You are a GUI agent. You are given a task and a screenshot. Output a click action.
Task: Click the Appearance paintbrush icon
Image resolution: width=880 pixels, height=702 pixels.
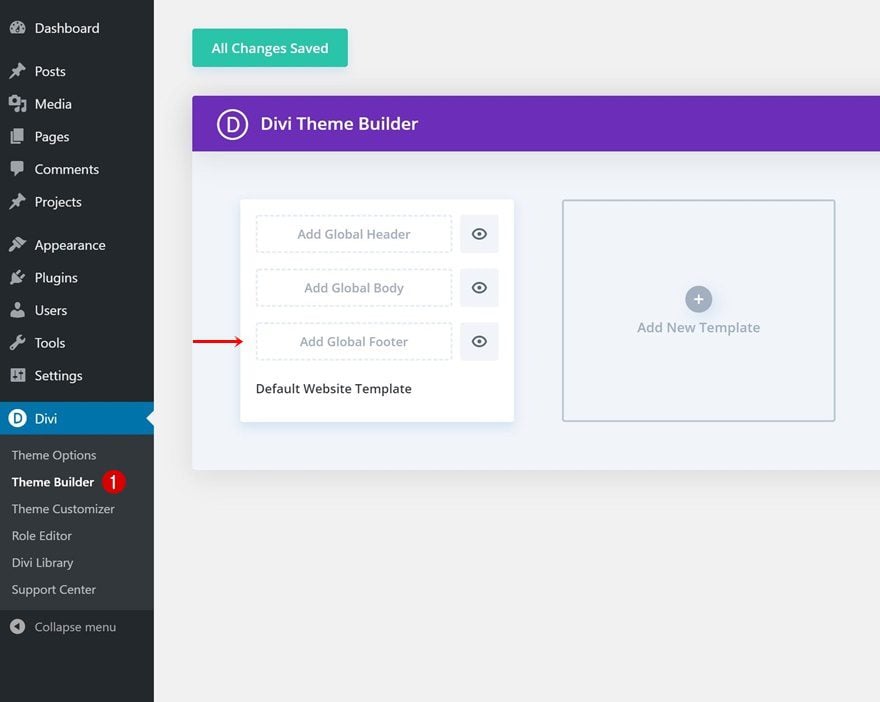[x=17, y=245]
